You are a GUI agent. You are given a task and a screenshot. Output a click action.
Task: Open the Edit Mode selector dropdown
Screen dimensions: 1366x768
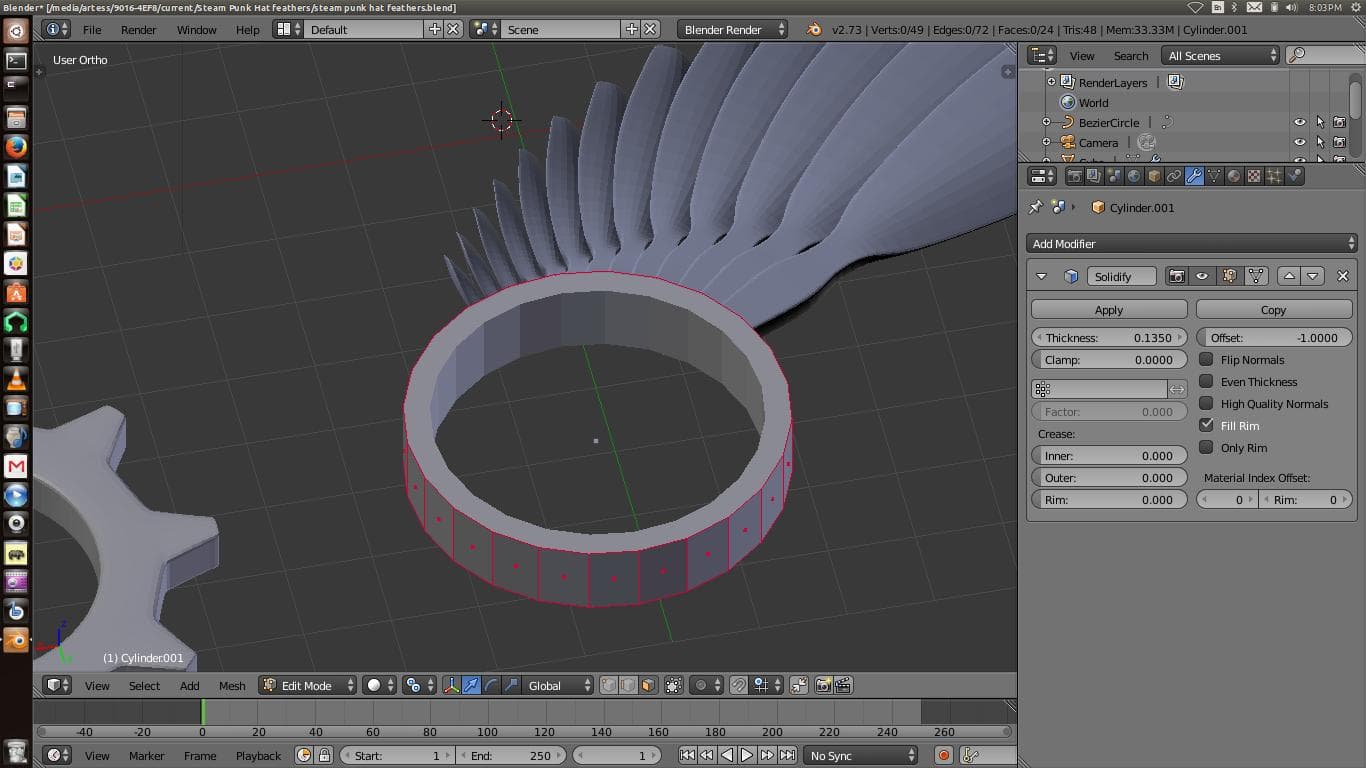click(x=308, y=685)
